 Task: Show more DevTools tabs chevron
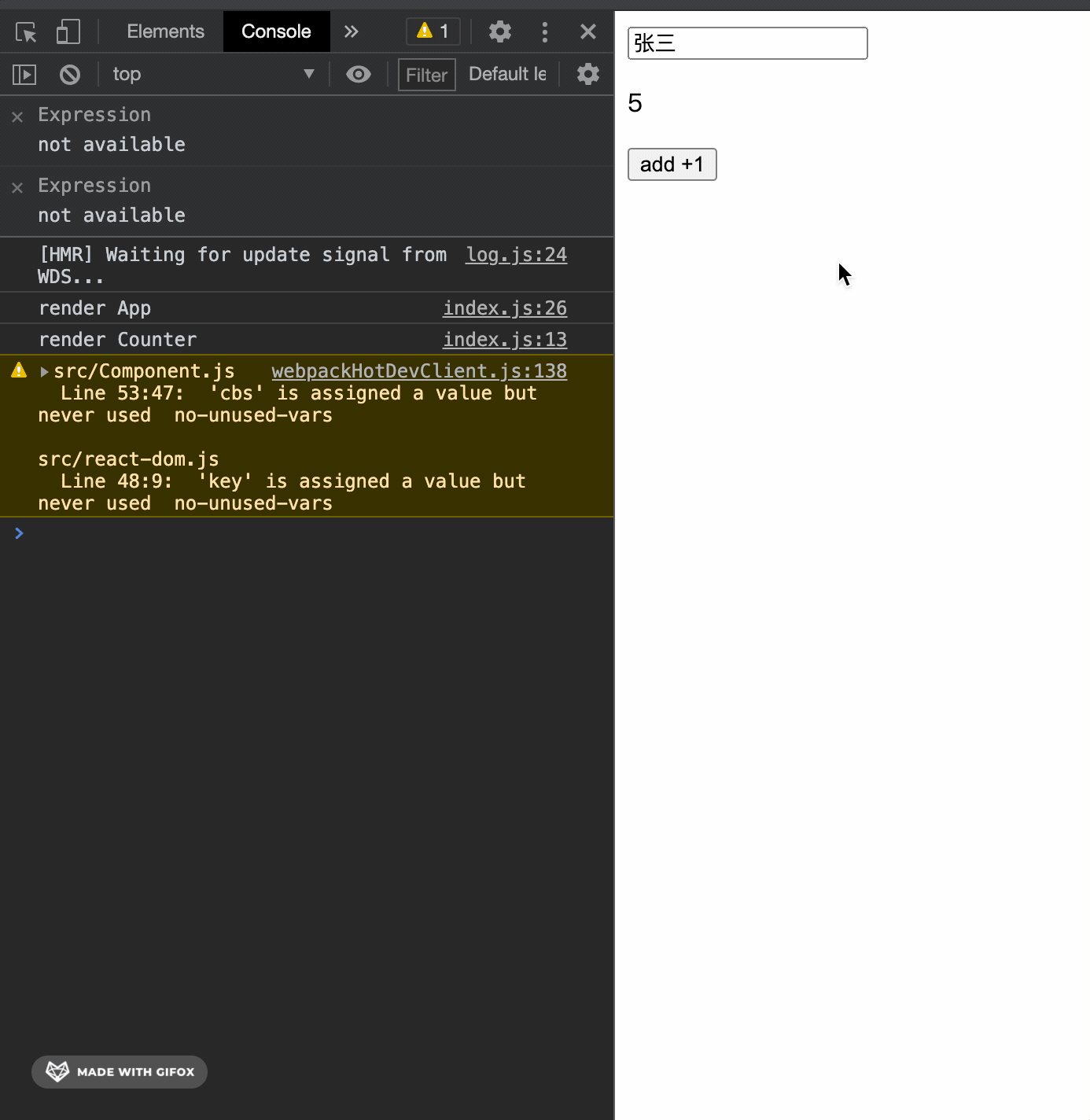coord(351,31)
